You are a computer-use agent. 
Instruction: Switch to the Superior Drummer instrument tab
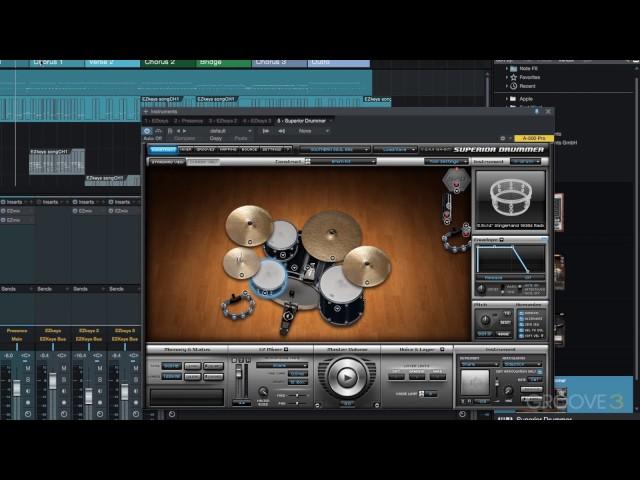tap(301, 121)
